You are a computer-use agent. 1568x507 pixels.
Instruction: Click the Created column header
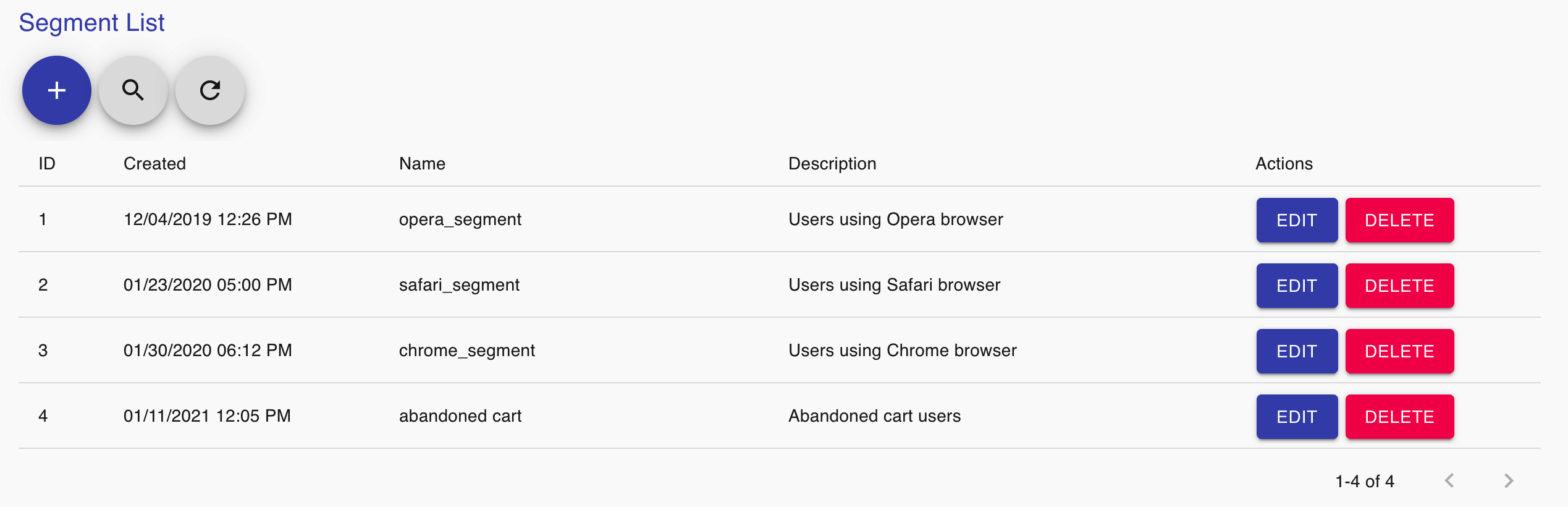tap(154, 163)
